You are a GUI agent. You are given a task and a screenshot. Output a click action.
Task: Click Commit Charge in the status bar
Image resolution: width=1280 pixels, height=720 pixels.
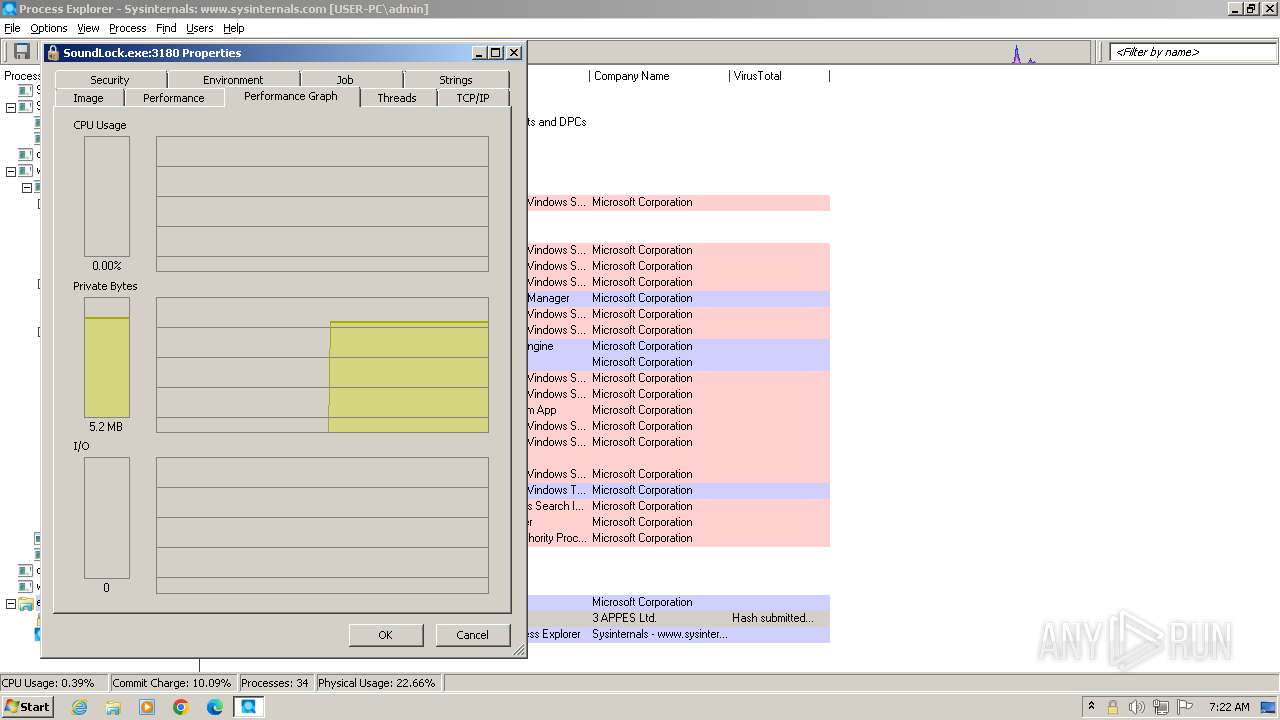(172, 683)
